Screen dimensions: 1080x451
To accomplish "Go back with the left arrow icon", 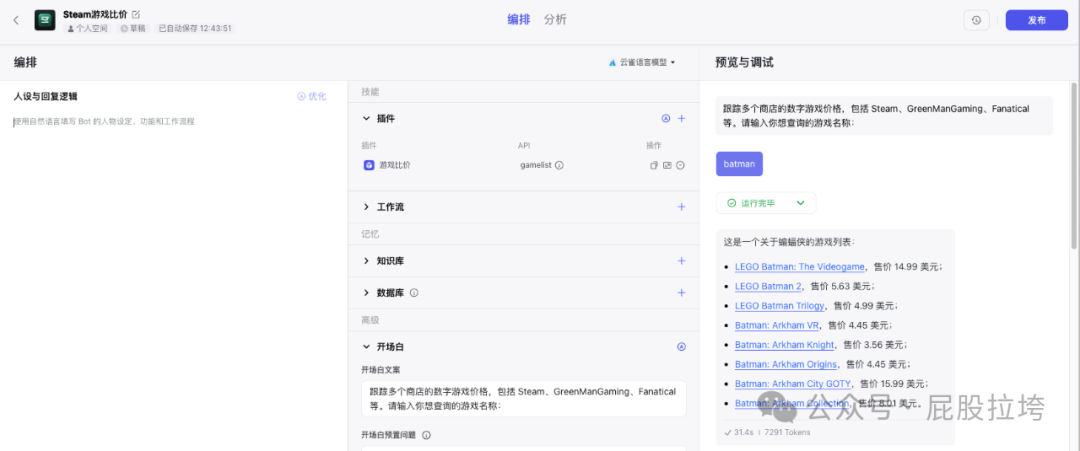I will coord(16,20).
